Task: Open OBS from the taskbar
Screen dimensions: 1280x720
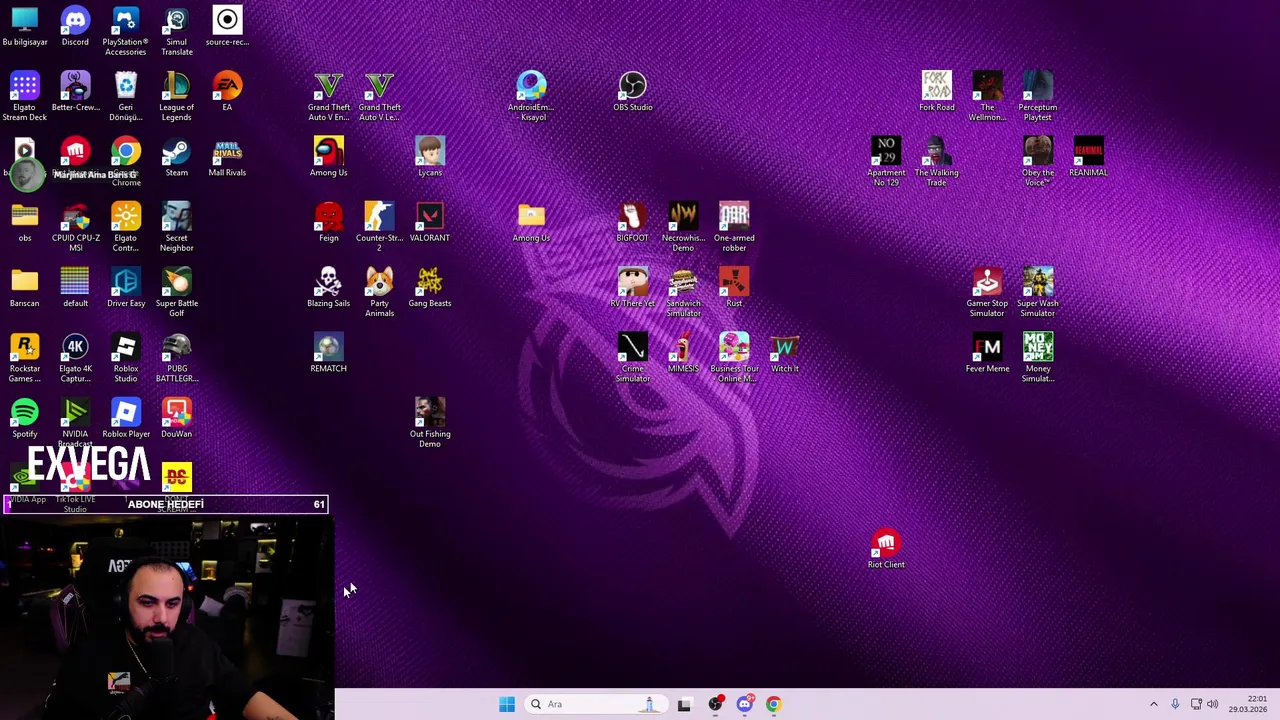Action: pyautogui.click(x=715, y=704)
